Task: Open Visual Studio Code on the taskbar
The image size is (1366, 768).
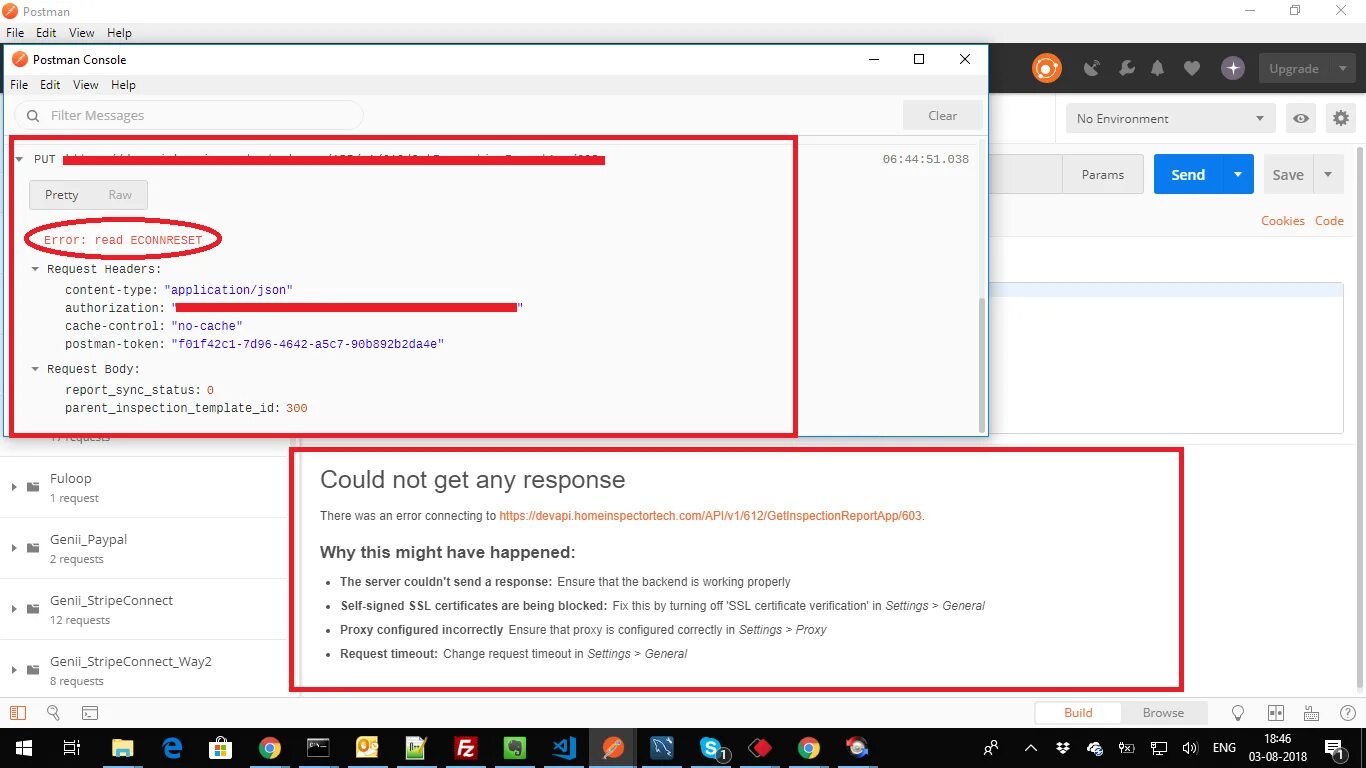Action: (x=563, y=748)
